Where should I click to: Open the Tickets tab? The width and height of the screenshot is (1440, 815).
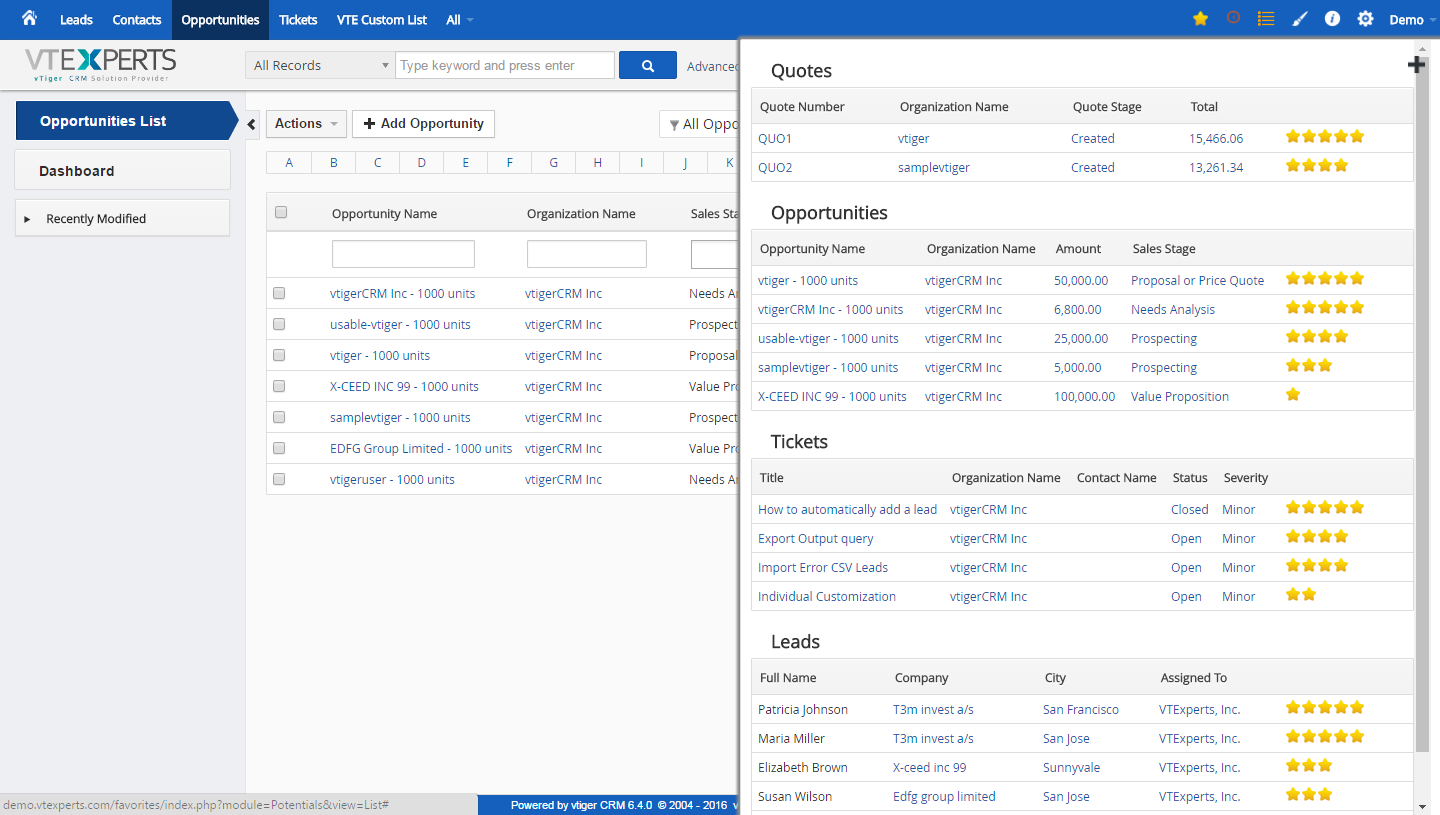tap(298, 20)
